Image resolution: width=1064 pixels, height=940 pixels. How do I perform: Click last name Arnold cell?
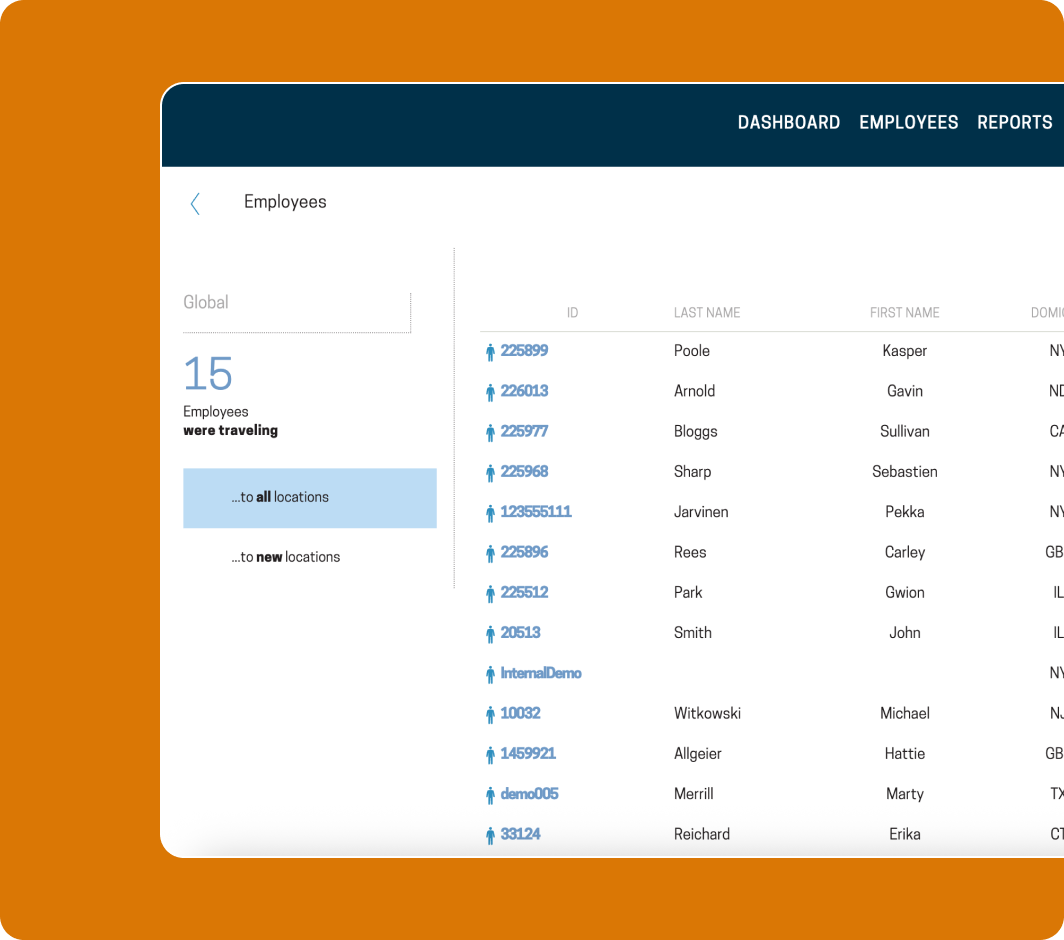pos(694,391)
